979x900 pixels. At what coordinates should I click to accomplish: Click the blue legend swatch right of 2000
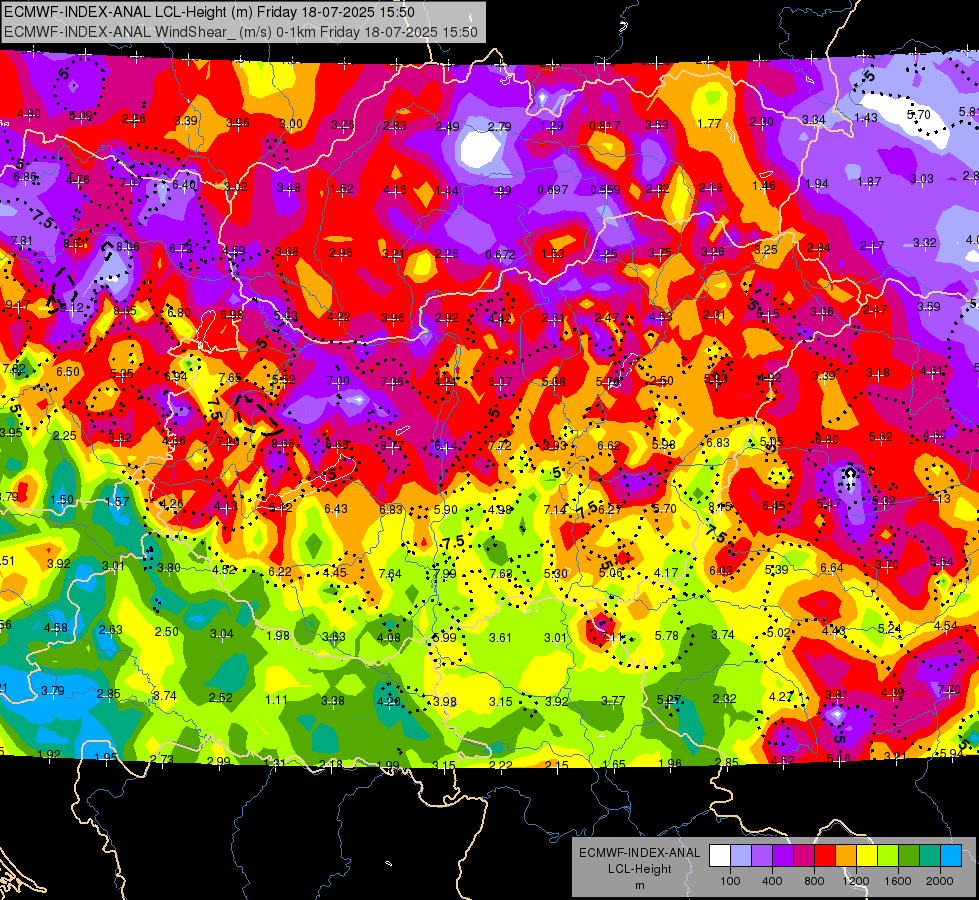pos(951,856)
